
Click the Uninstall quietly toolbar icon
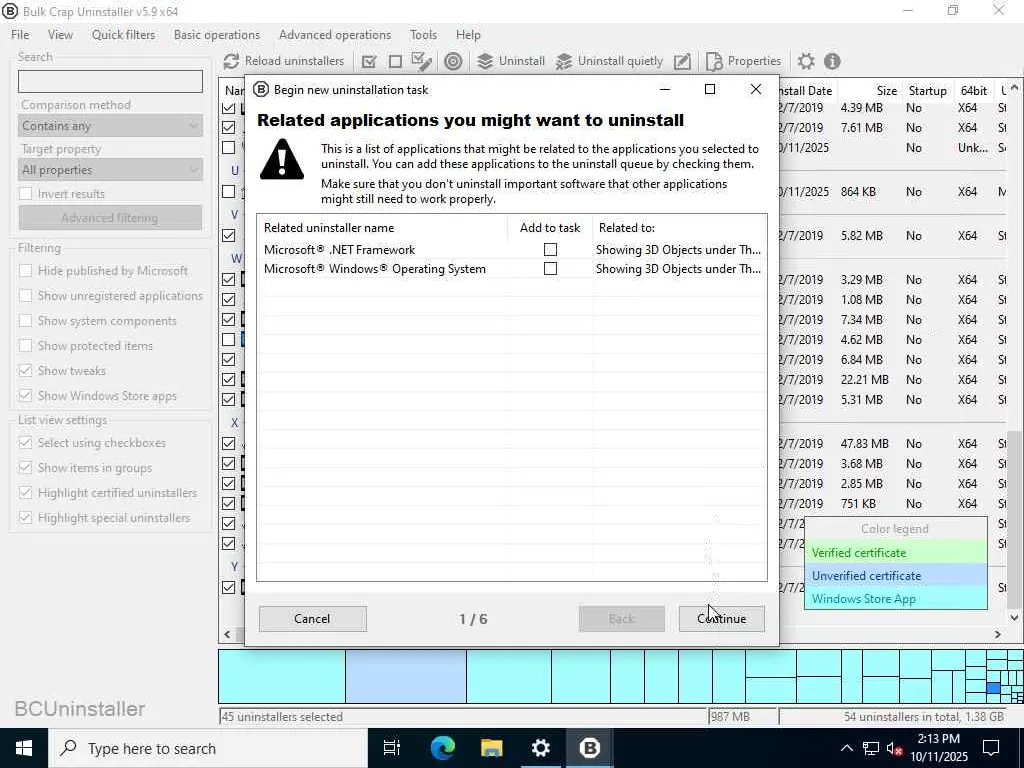coord(564,61)
